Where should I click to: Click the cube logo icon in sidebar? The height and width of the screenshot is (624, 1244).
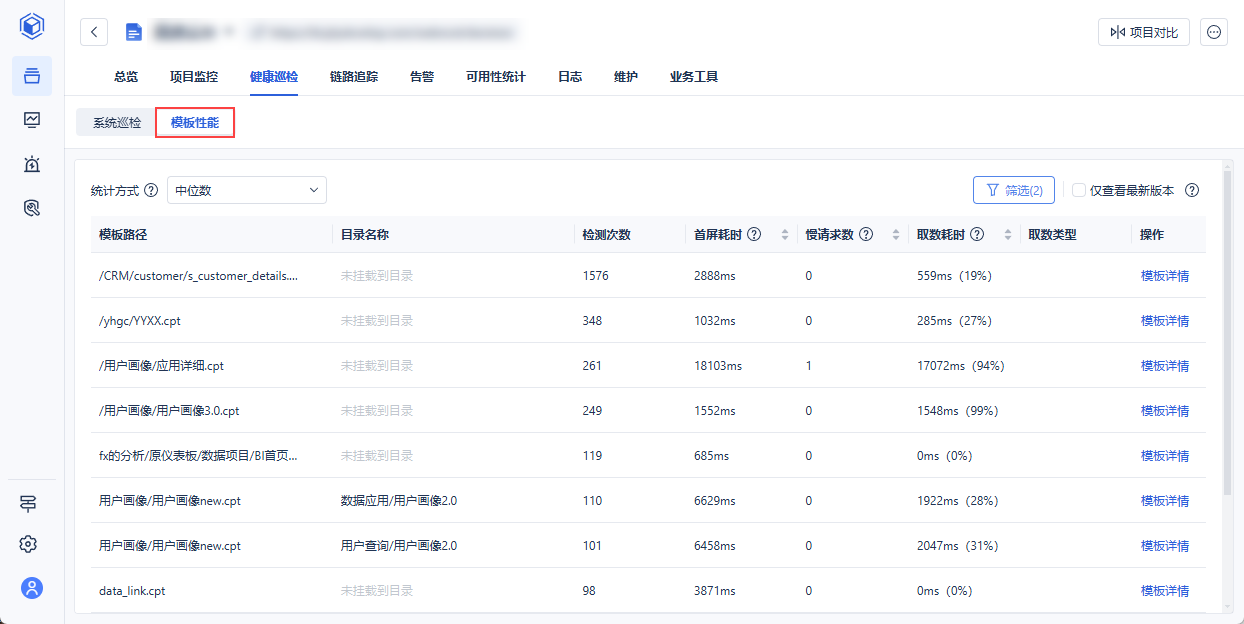coord(32,25)
